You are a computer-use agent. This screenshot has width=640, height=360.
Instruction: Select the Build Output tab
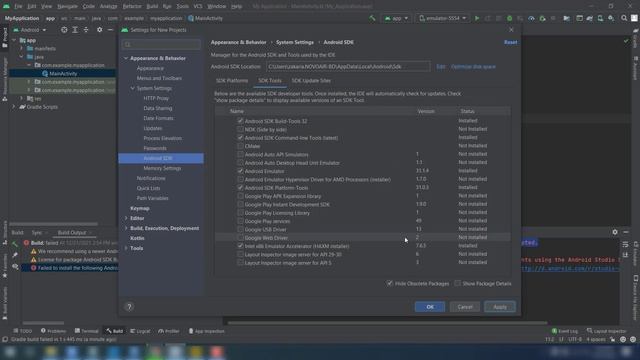[72, 233]
